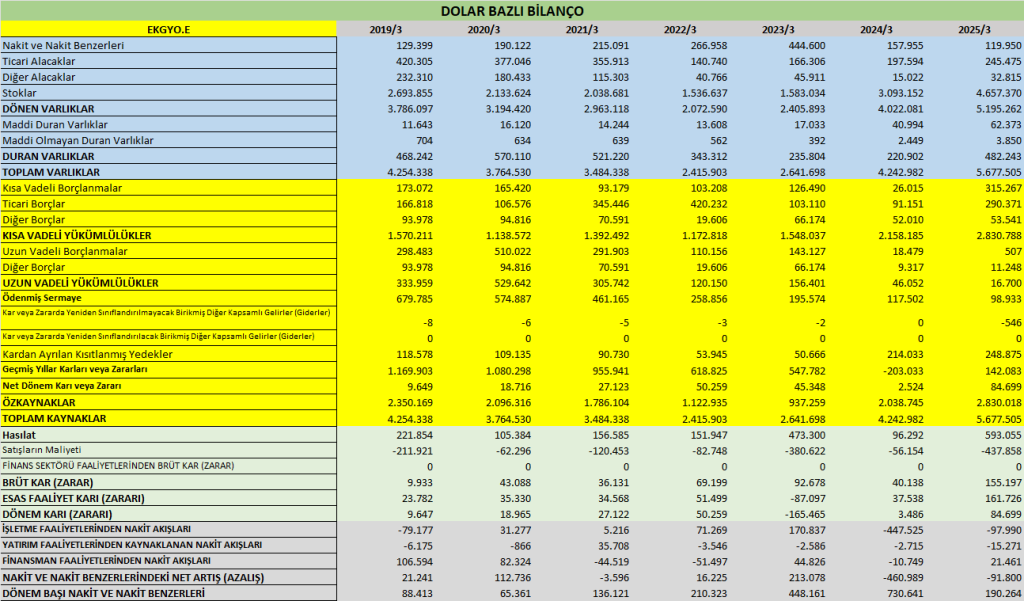Select the Kardan Ayrılan Kısıtlanmış Yedekler label
Image resolution: width=1024 pixels, height=601 pixels.
[x=88, y=354]
